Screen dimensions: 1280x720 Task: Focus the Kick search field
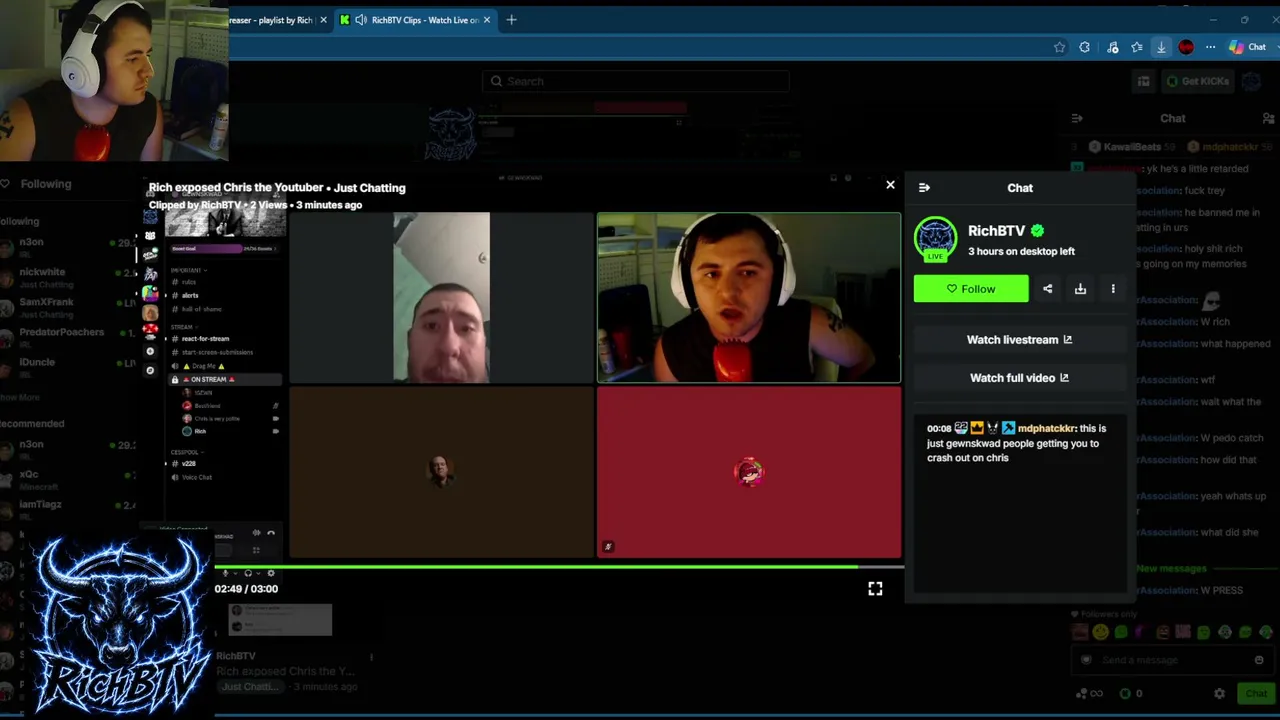635,81
